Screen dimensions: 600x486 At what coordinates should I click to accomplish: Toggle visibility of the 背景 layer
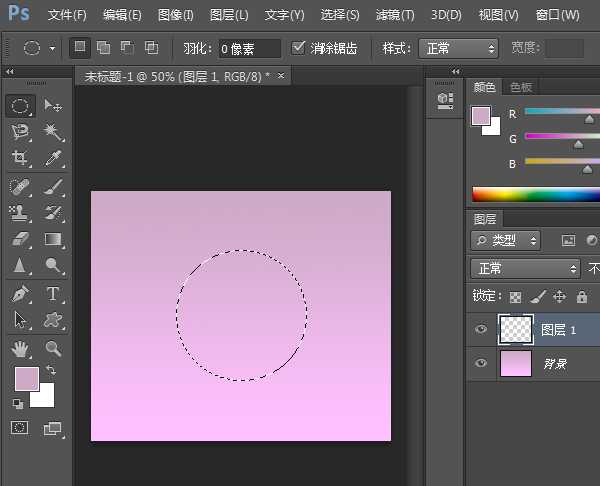pyautogui.click(x=481, y=363)
